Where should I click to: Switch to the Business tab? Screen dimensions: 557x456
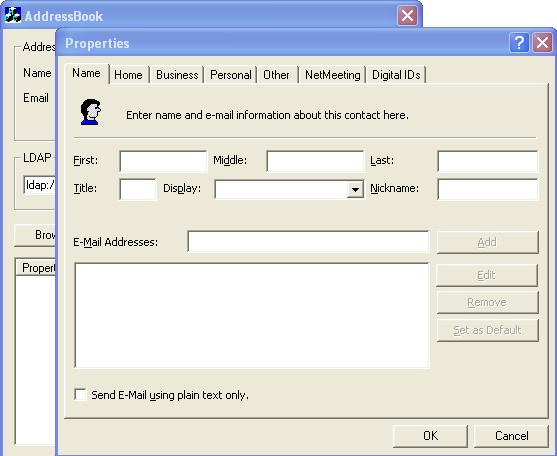(177, 75)
